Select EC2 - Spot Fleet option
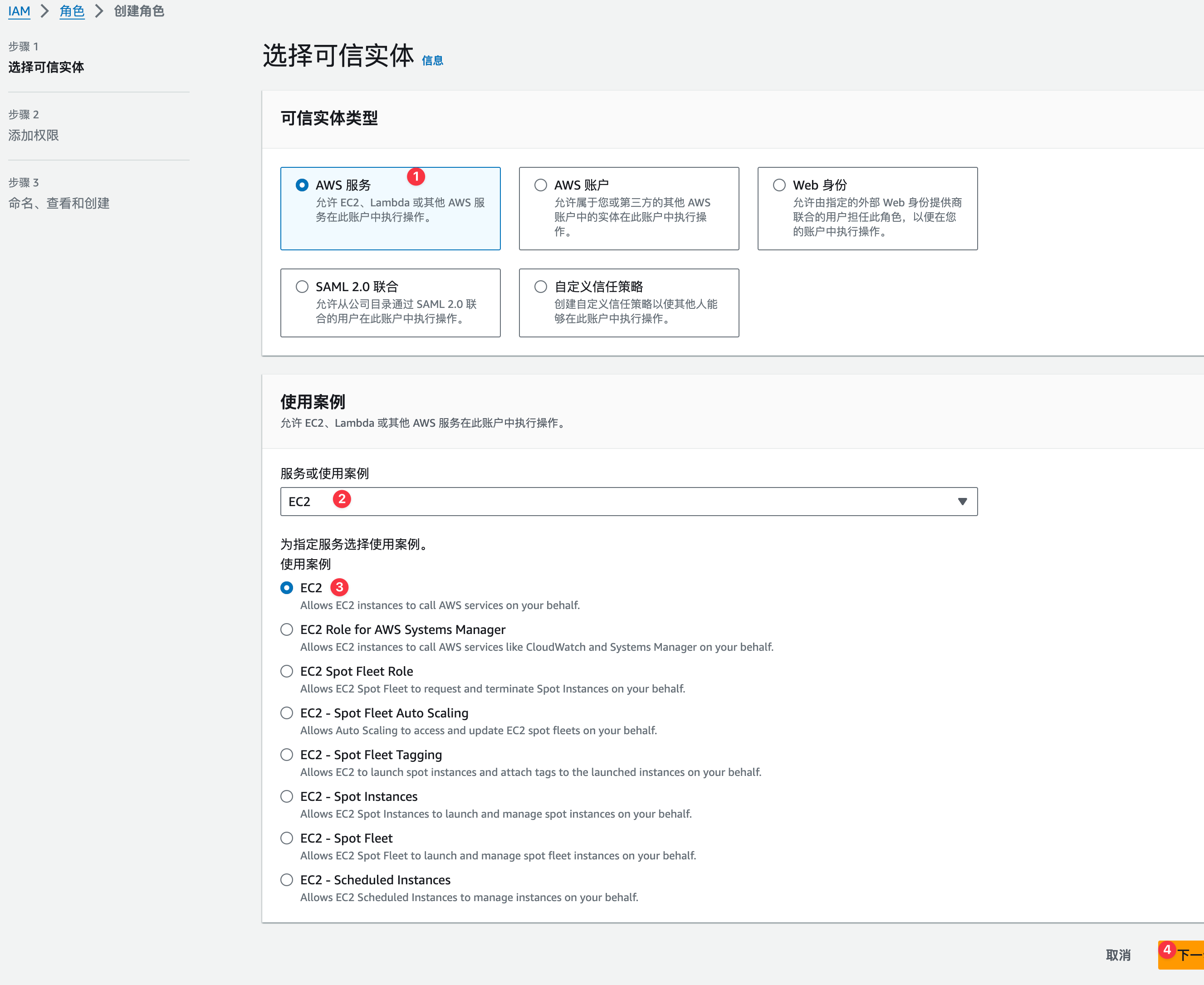1204x985 pixels. coord(287,838)
